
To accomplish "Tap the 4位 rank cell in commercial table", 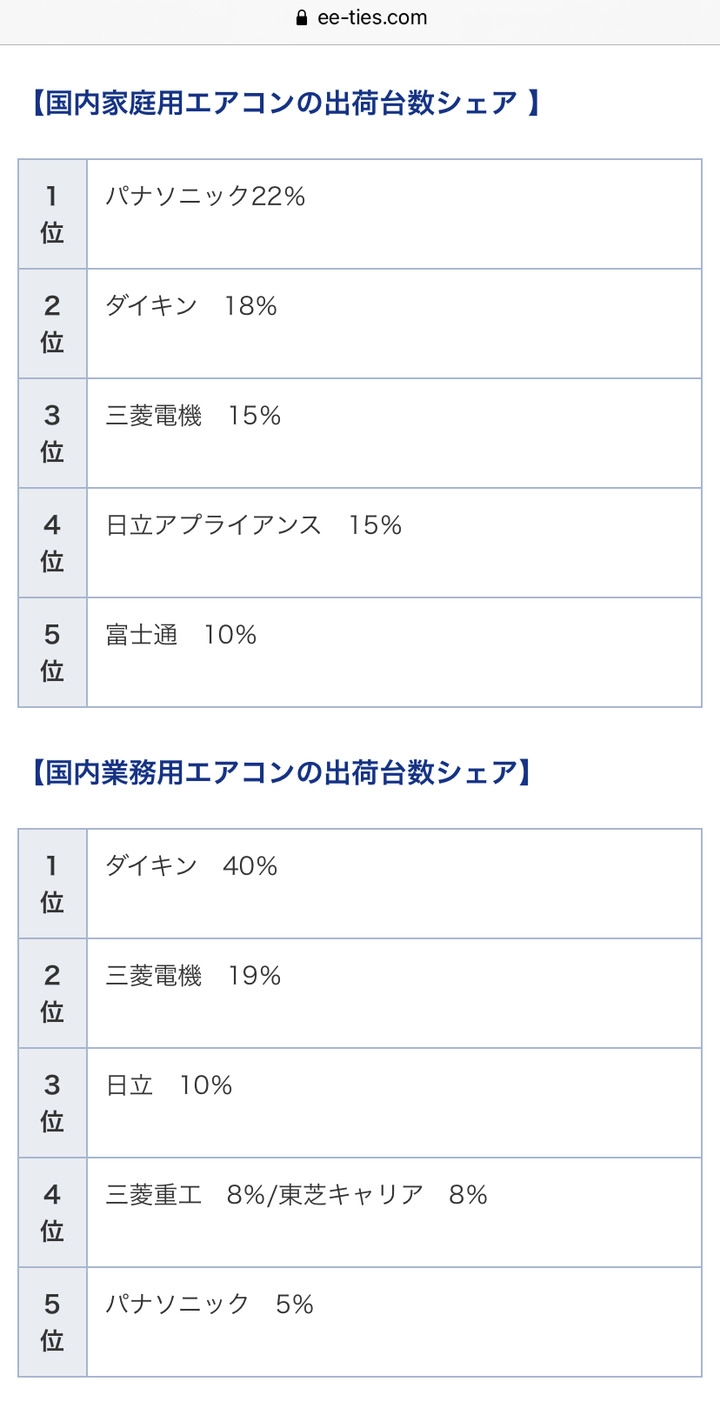I will [x=52, y=1213].
